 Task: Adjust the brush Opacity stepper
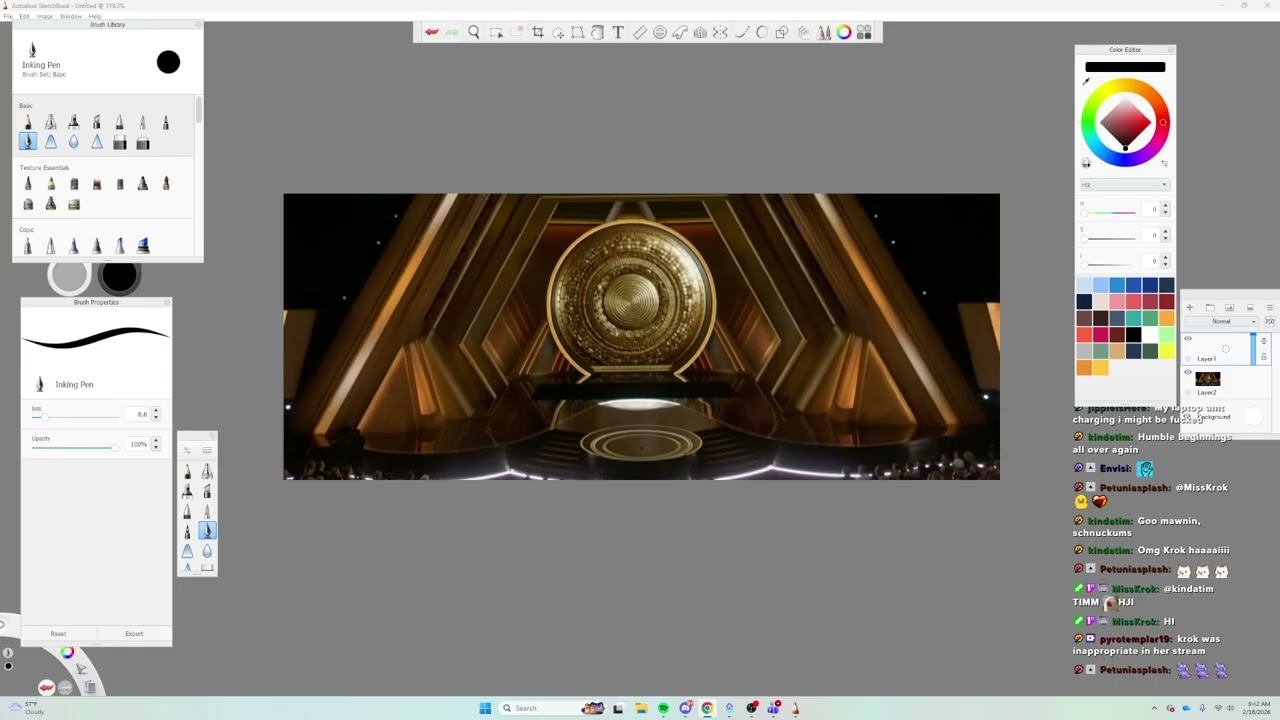coord(155,444)
